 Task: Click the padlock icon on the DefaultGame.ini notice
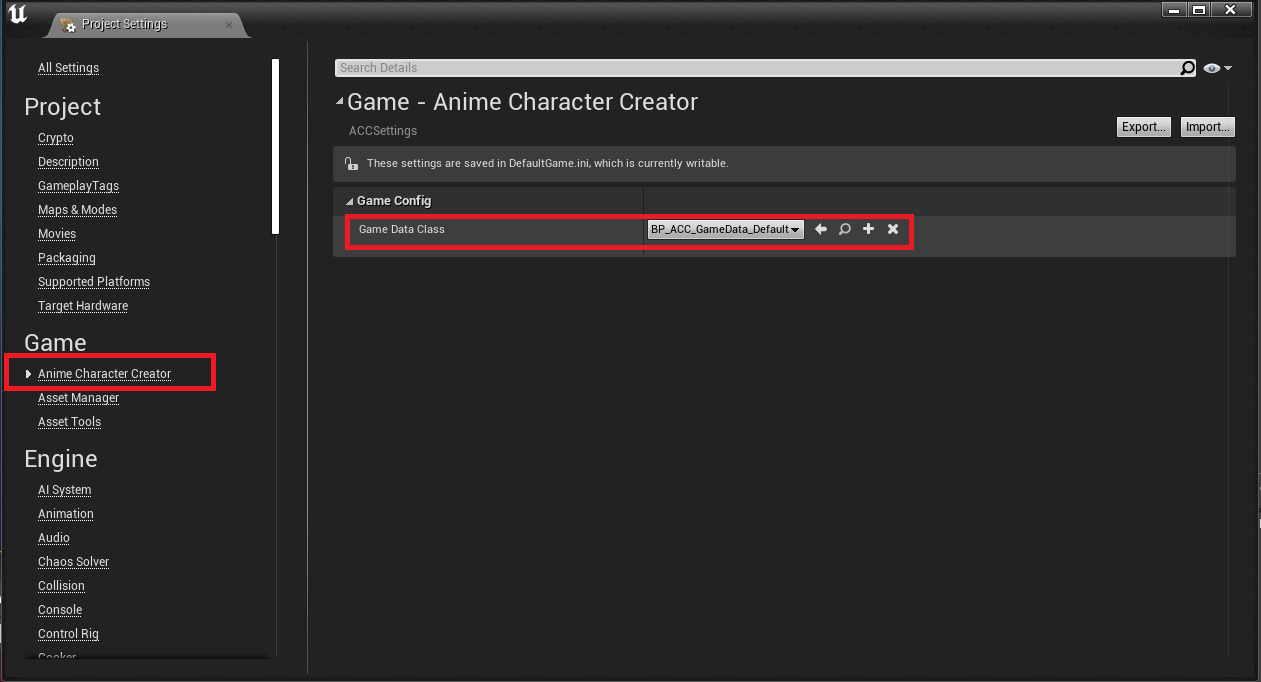[351, 163]
